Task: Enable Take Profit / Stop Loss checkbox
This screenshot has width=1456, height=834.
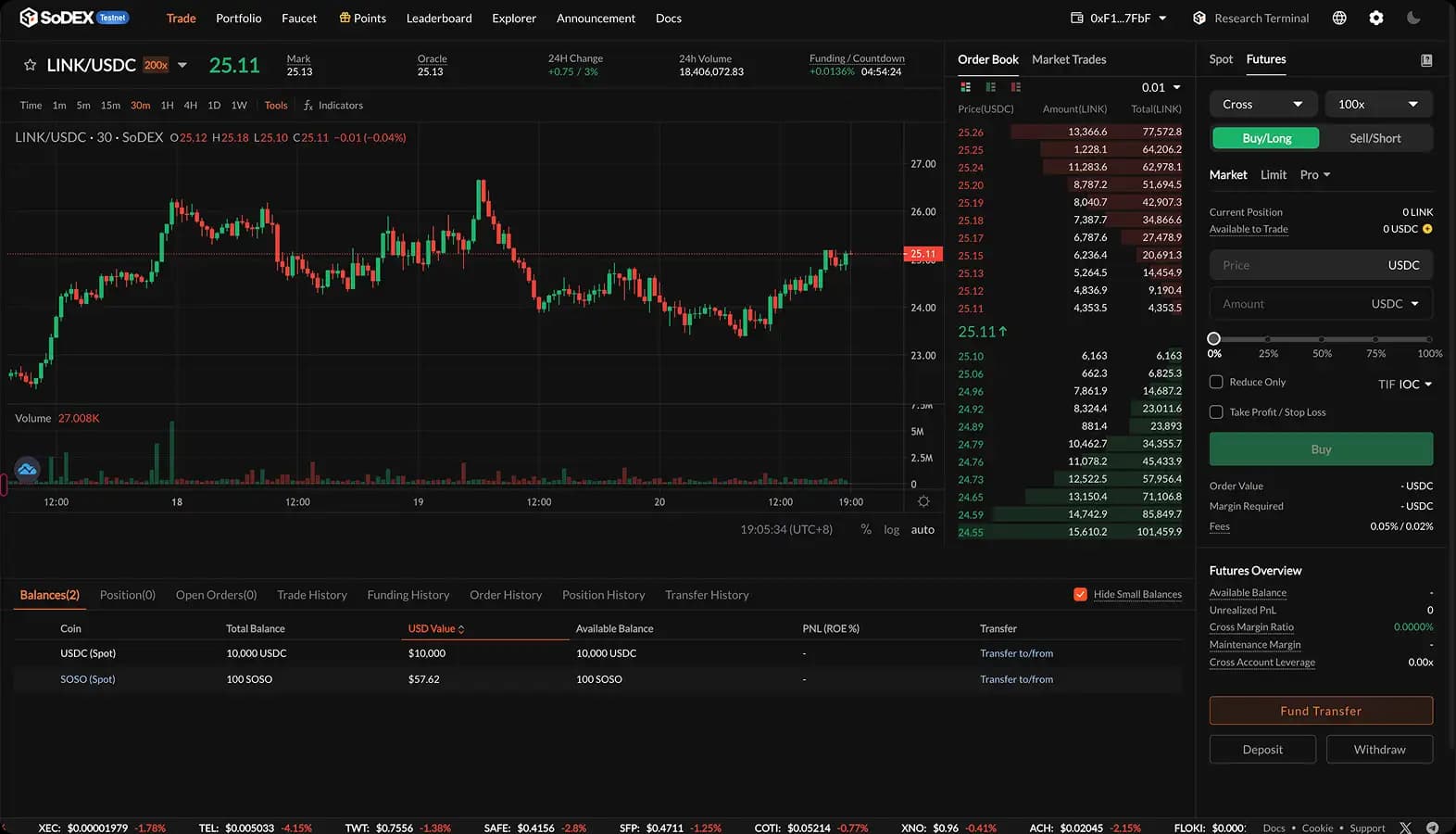Action: pos(1216,412)
